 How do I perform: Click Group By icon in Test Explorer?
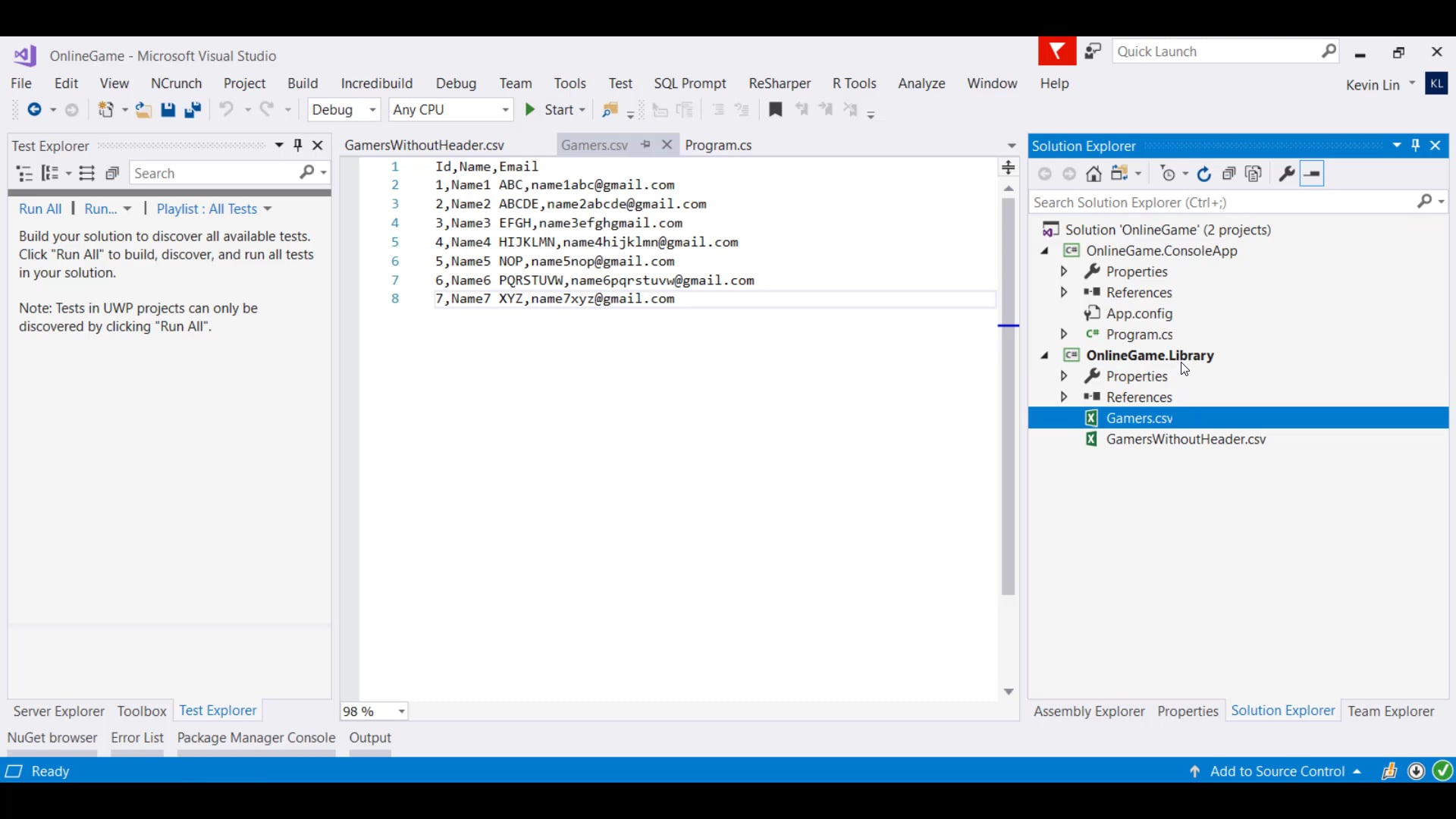click(x=50, y=174)
